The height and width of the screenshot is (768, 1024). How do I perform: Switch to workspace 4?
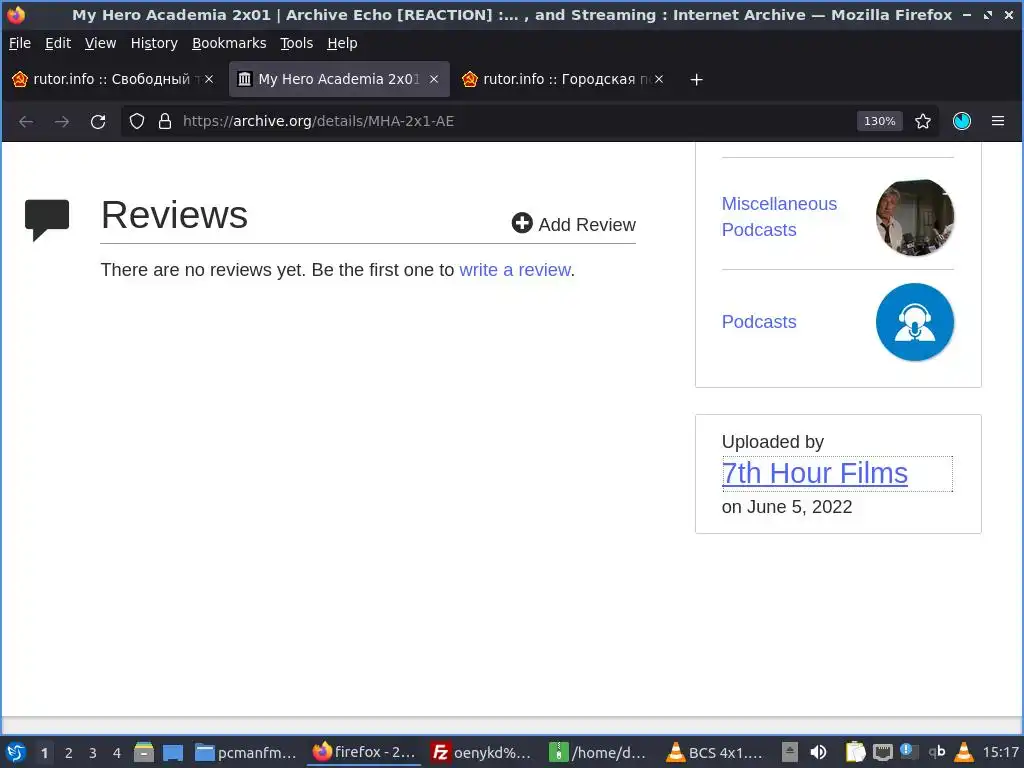click(x=117, y=753)
